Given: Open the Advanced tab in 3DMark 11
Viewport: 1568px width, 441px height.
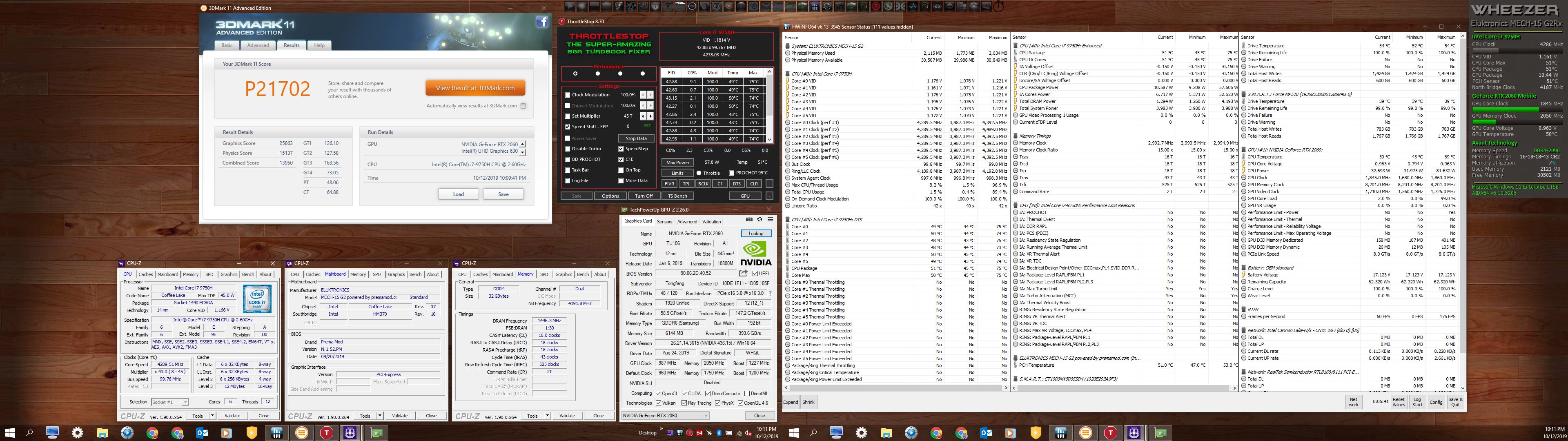Looking at the screenshot, I should coord(258,45).
